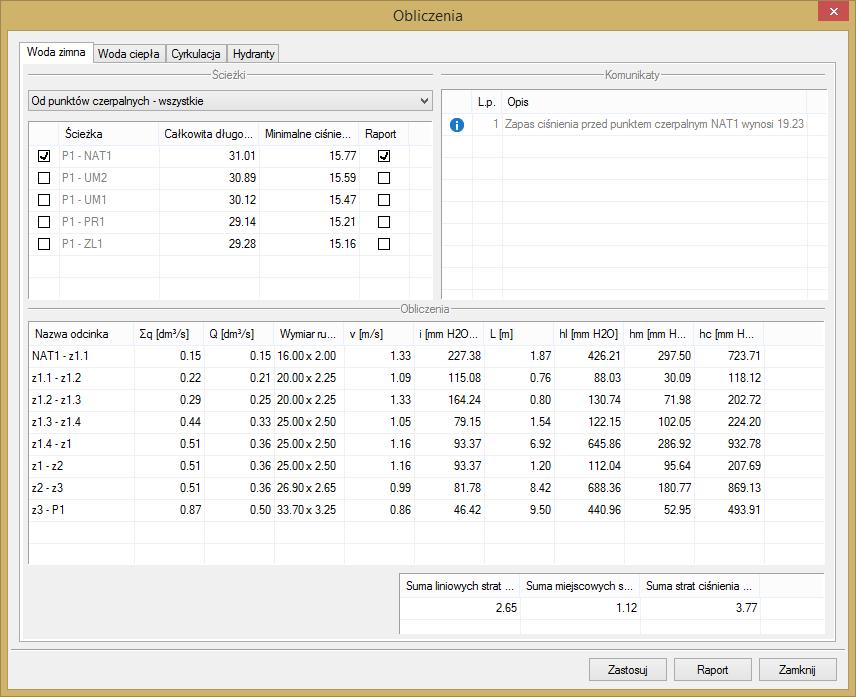Select the z1.3 - z1.4 segment row
The image size is (856, 697).
click(426, 422)
